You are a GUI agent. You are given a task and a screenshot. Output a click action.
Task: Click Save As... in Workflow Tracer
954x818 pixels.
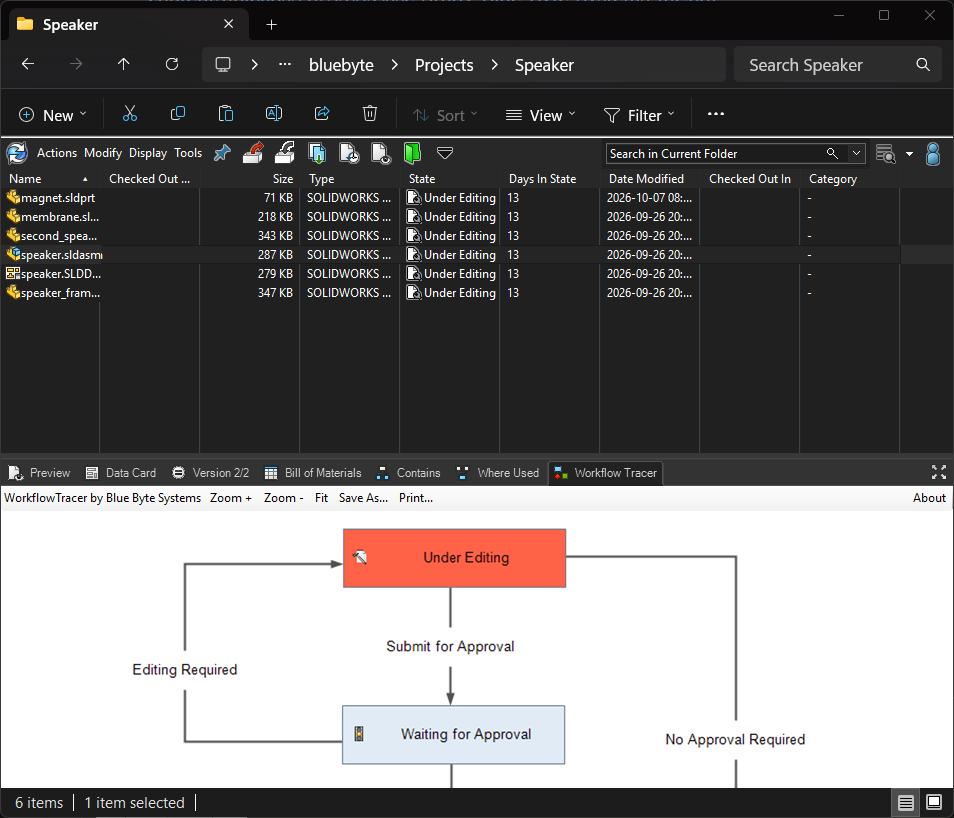[363, 498]
